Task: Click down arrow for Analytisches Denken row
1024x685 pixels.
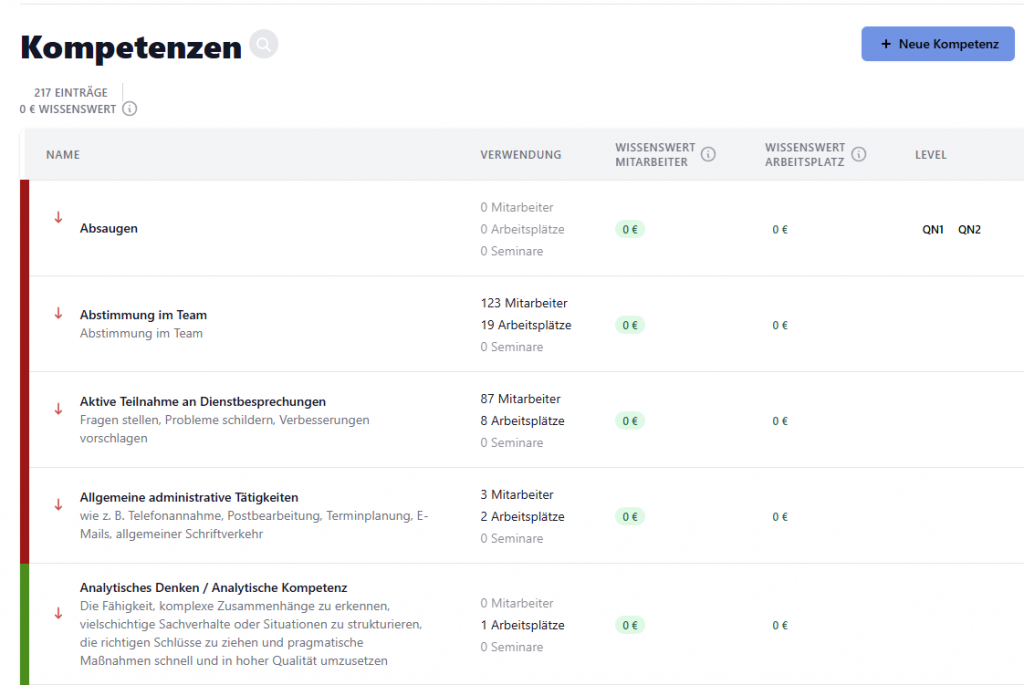Action: tap(58, 613)
